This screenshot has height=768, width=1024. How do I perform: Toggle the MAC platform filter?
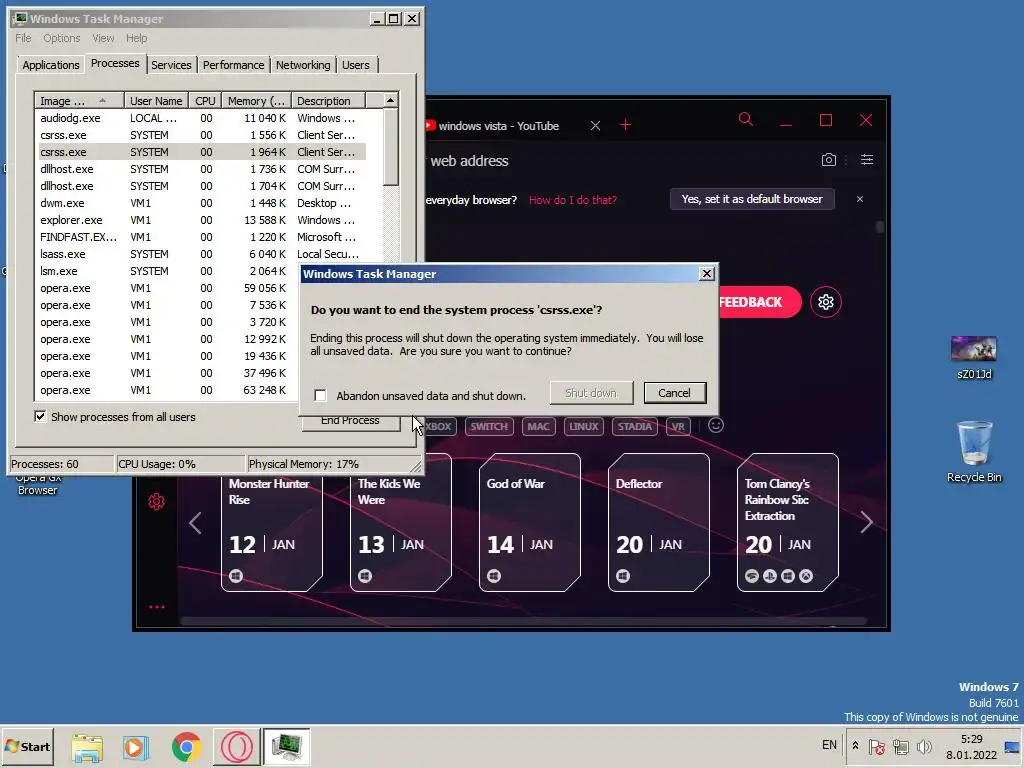pos(538,426)
